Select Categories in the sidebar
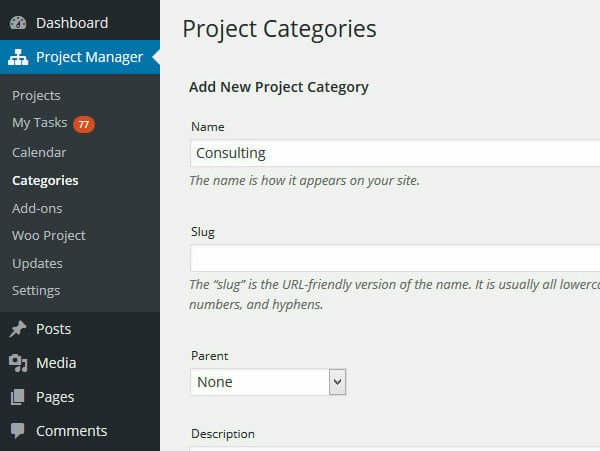 [45, 180]
